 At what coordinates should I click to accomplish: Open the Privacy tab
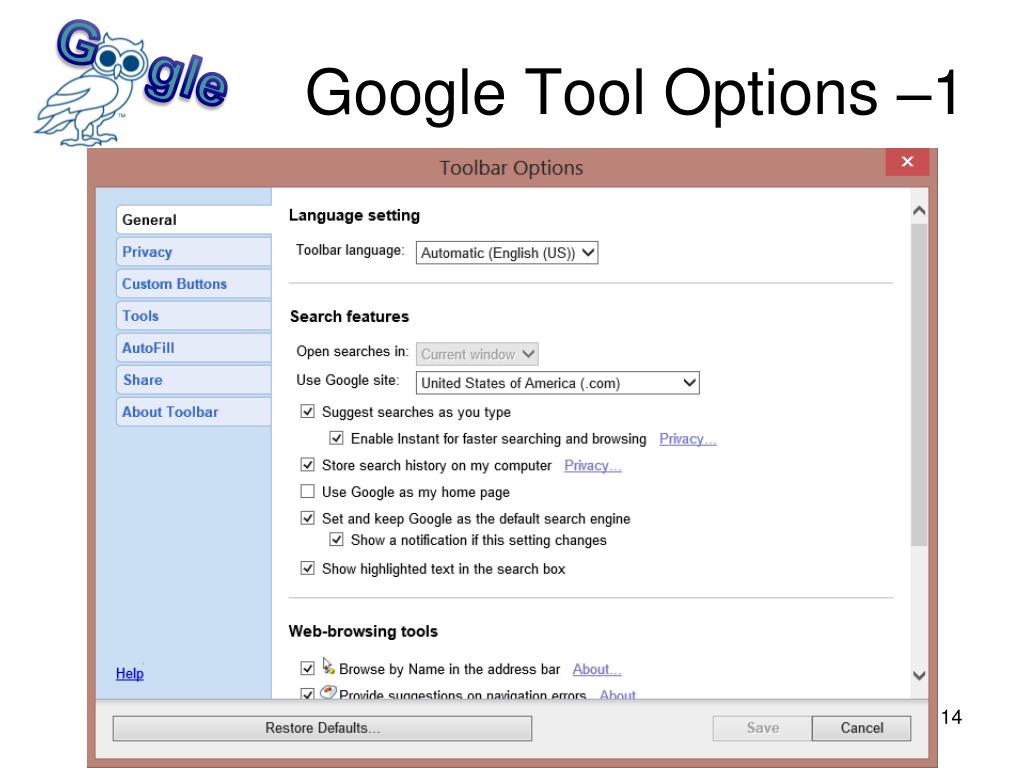click(194, 251)
